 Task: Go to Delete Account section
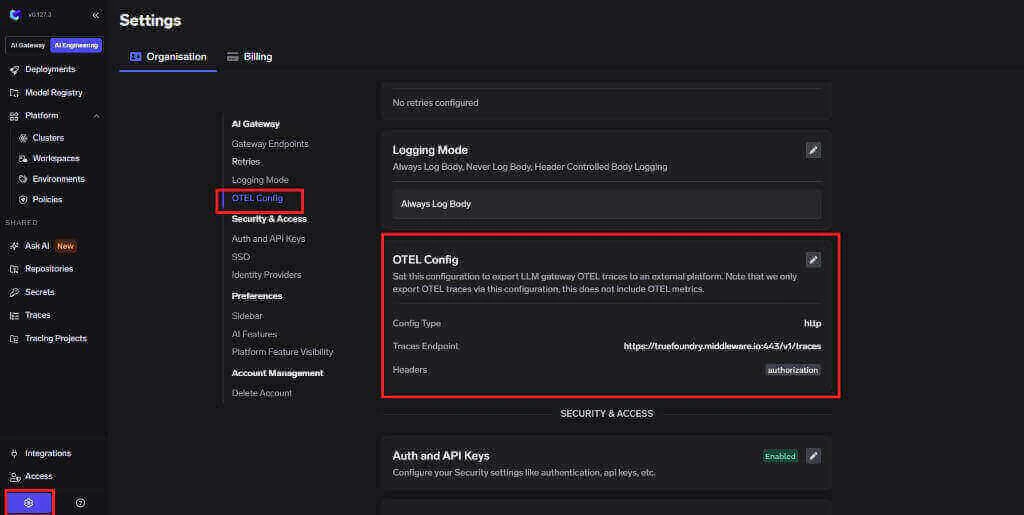point(262,393)
